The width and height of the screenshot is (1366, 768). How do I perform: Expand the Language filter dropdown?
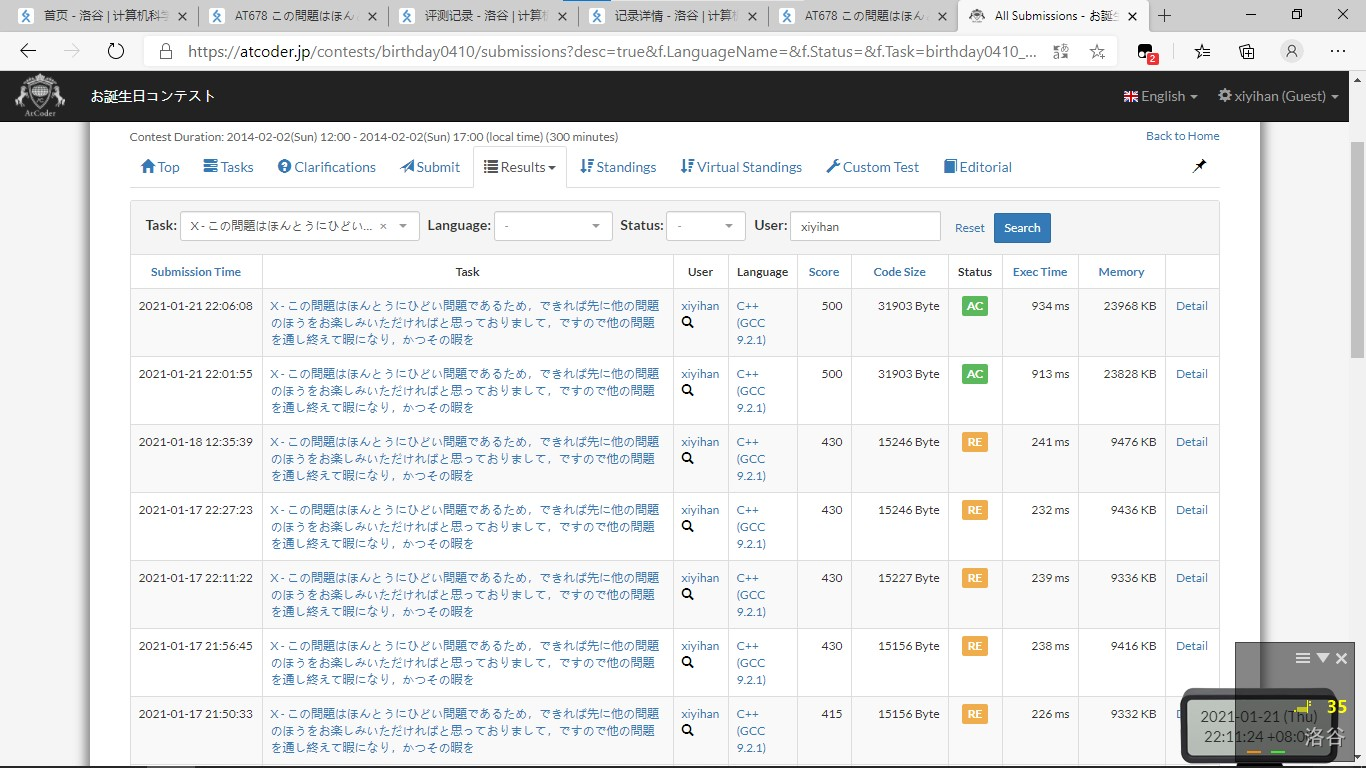point(553,227)
